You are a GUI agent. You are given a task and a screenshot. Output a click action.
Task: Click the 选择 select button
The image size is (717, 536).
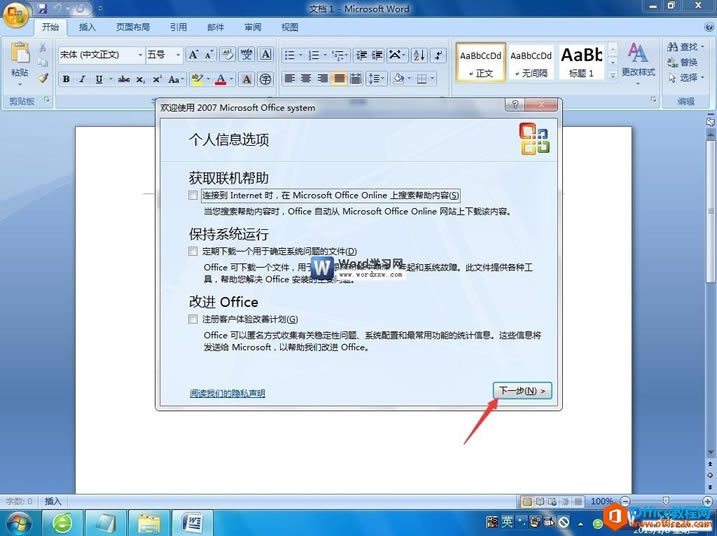[x=685, y=78]
